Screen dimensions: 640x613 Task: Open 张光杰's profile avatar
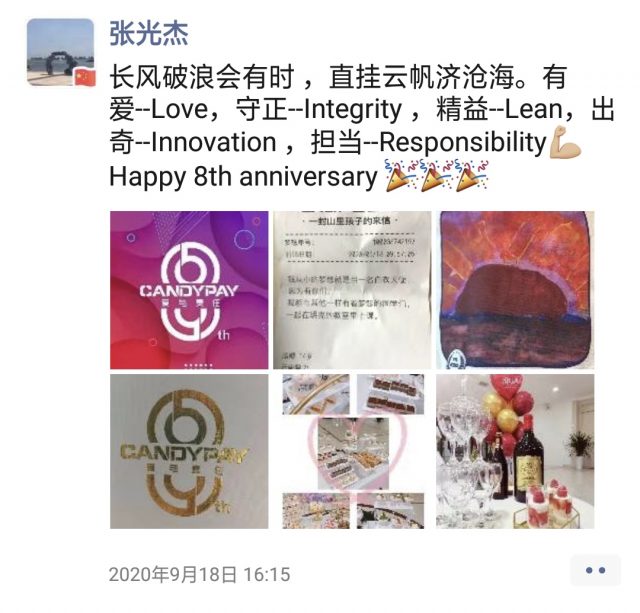[x=60, y=52]
